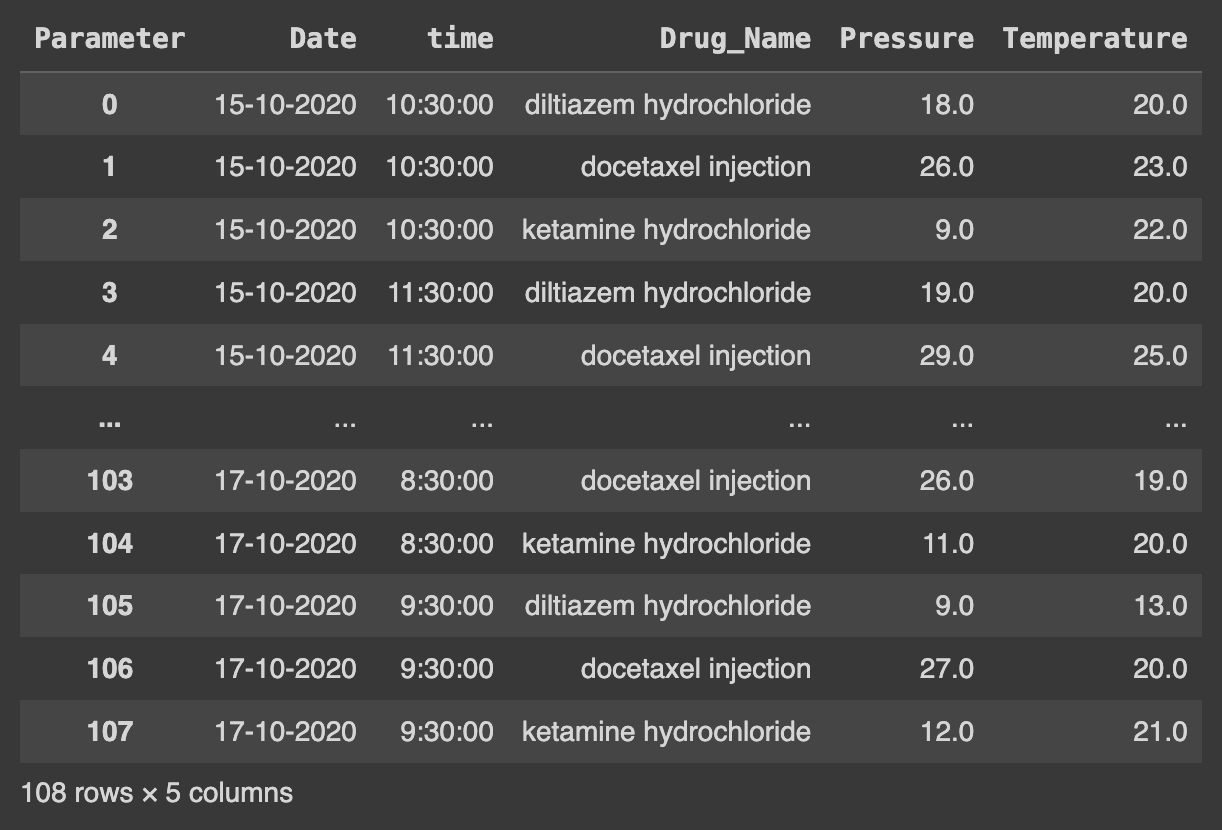The width and height of the screenshot is (1222, 830).
Task: Click the Pressure value 18.0
Action: [x=946, y=104]
